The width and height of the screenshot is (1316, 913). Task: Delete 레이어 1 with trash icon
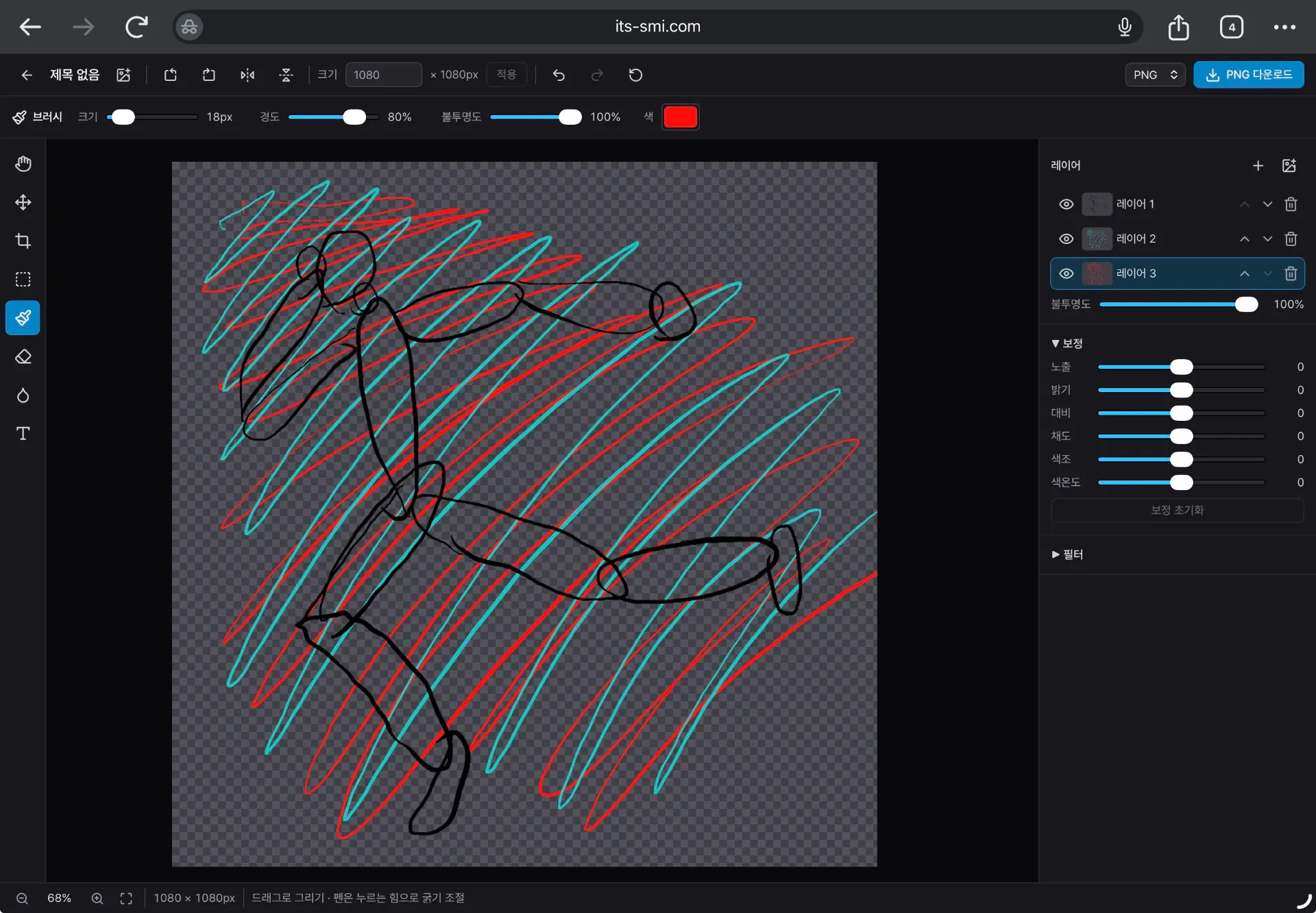pyautogui.click(x=1291, y=204)
